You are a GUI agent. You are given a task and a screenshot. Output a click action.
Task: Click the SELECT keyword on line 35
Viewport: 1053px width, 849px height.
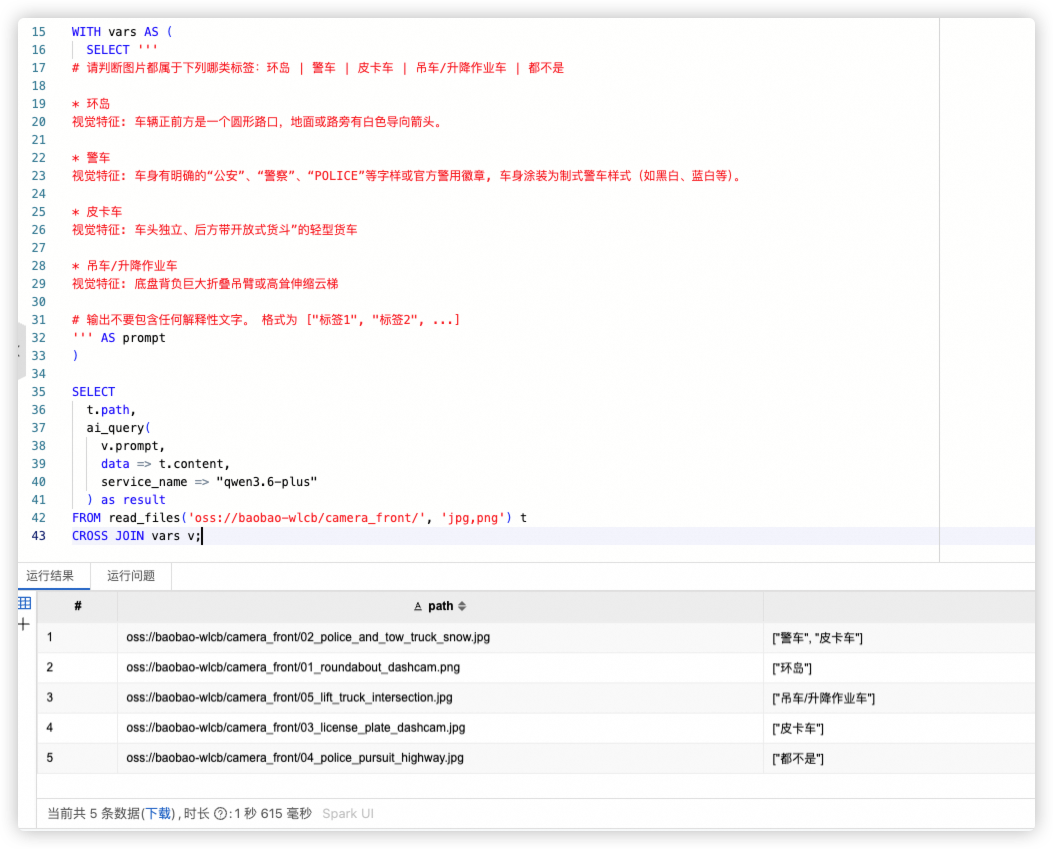(x=93, y=392)
